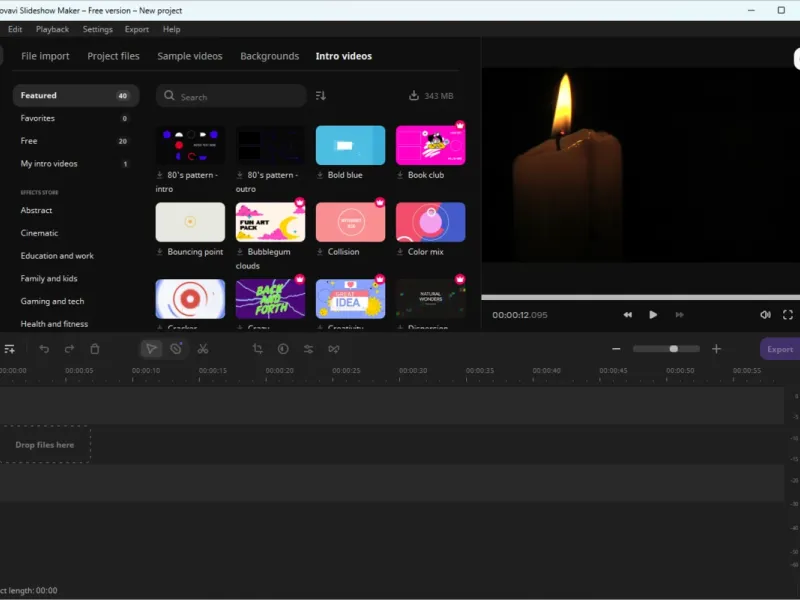Open the Cinematic effects store category
This screenshot has height=600, width=800.
point(39,233)
